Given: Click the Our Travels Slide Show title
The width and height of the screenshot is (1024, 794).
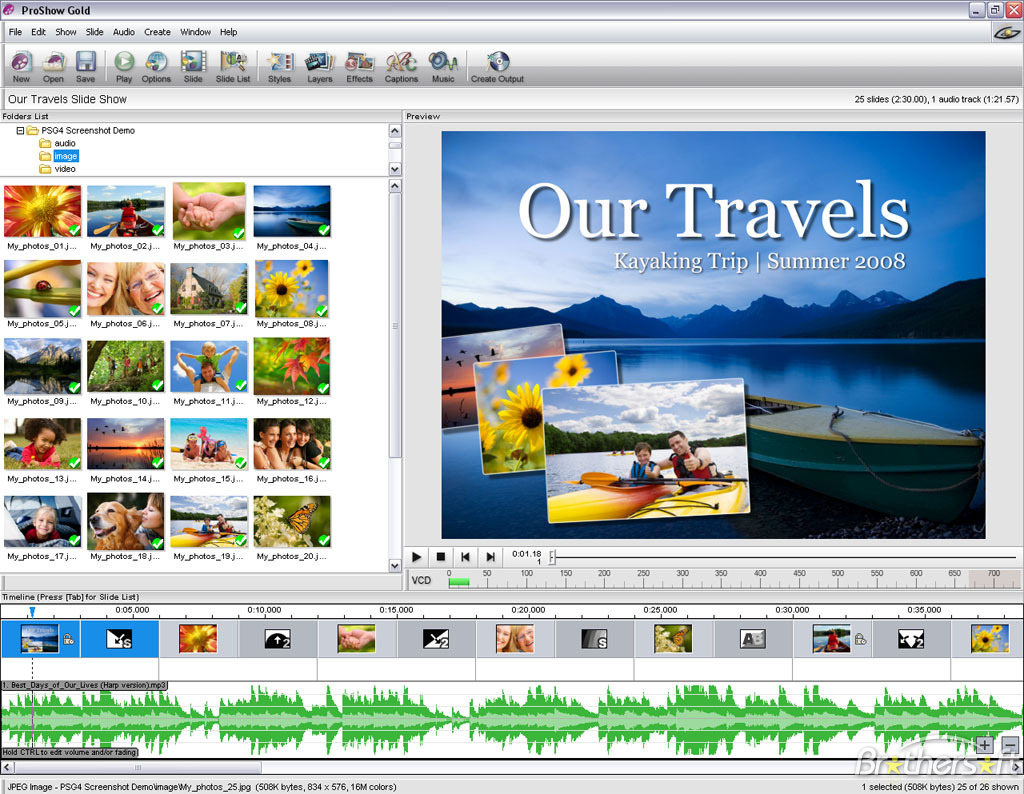Looking at the screenshot, I should pyautogui.click(x=67, y=99).
